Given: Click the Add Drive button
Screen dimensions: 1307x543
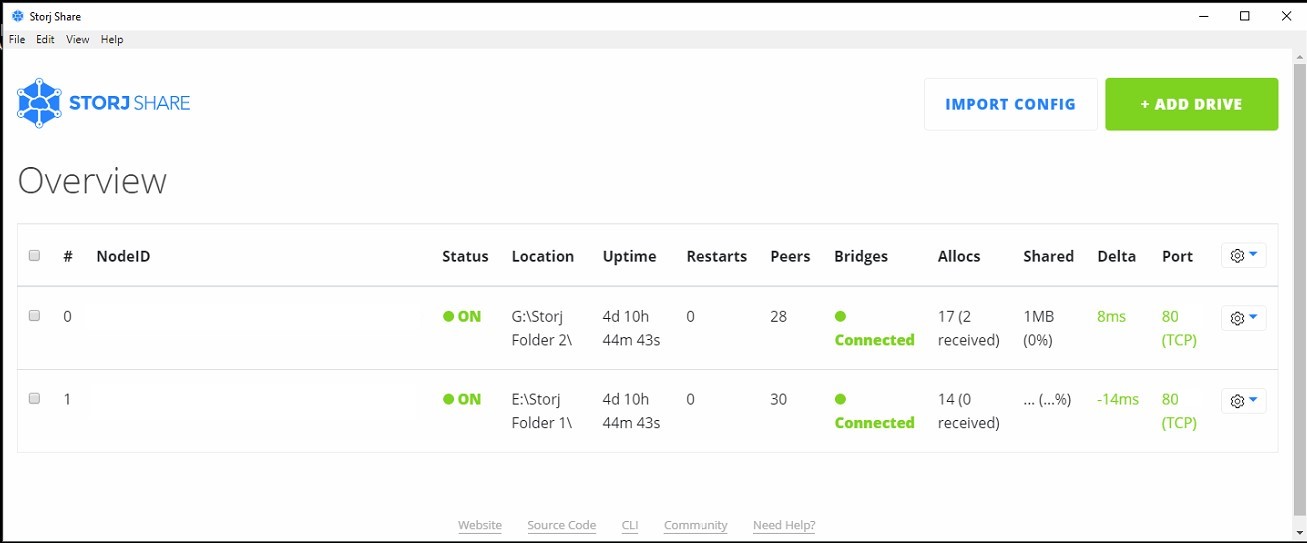Looking at the screenshot, I should [1191, 104].
